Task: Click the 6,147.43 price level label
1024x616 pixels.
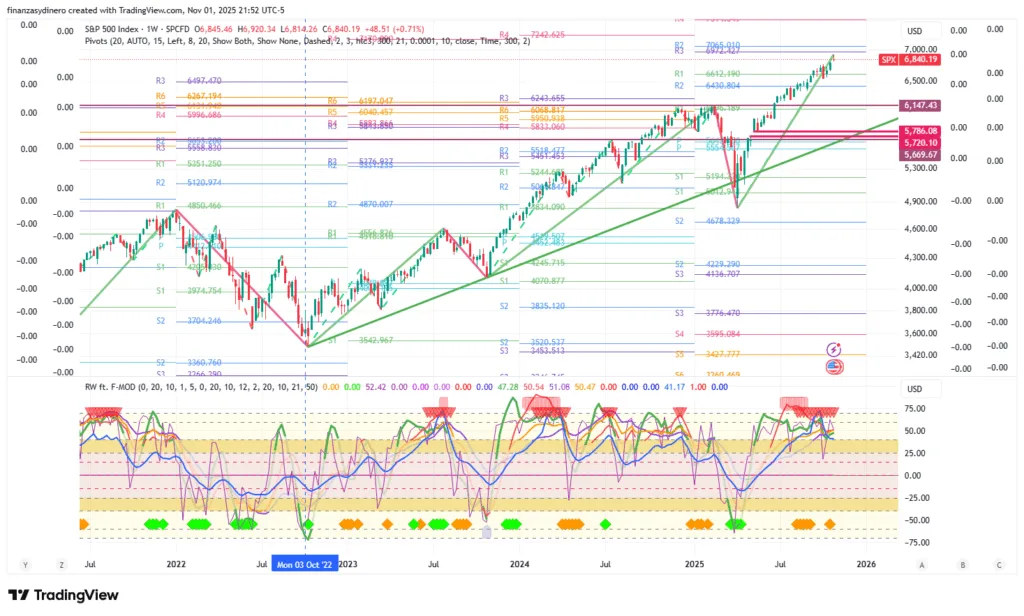Action: (918, 105)
